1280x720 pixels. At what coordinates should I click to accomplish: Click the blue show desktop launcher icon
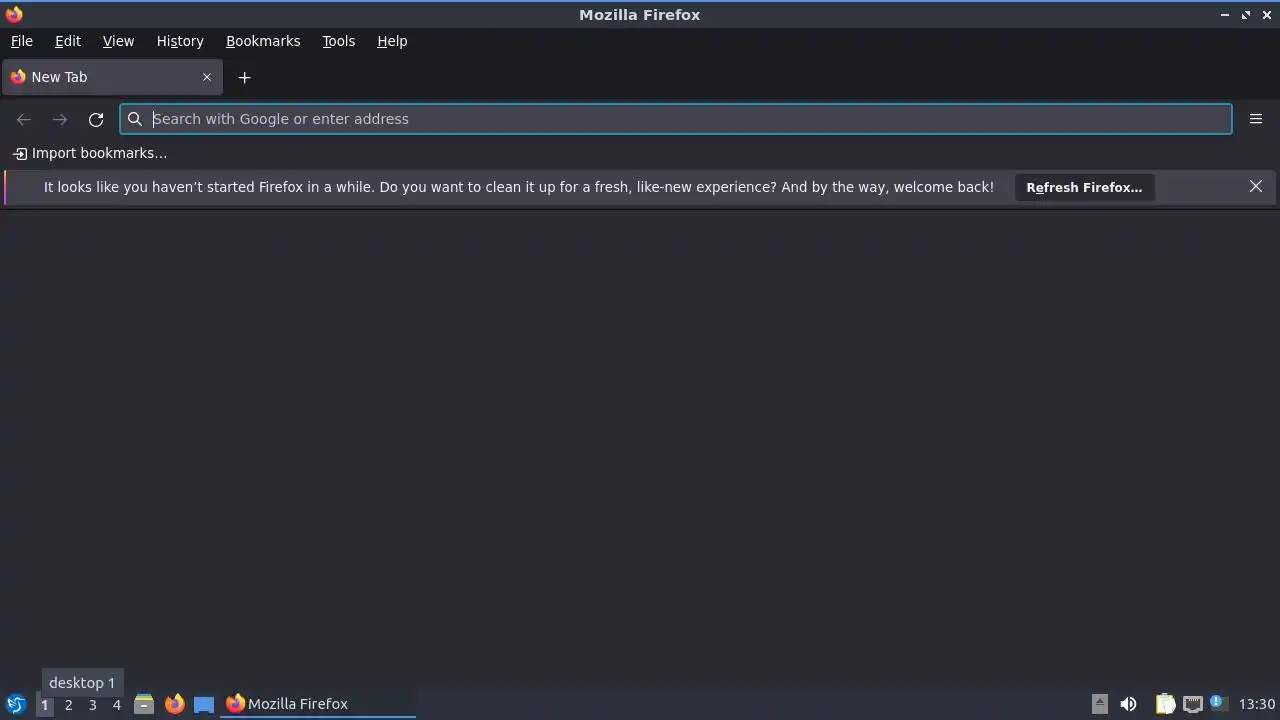point(204,704)
